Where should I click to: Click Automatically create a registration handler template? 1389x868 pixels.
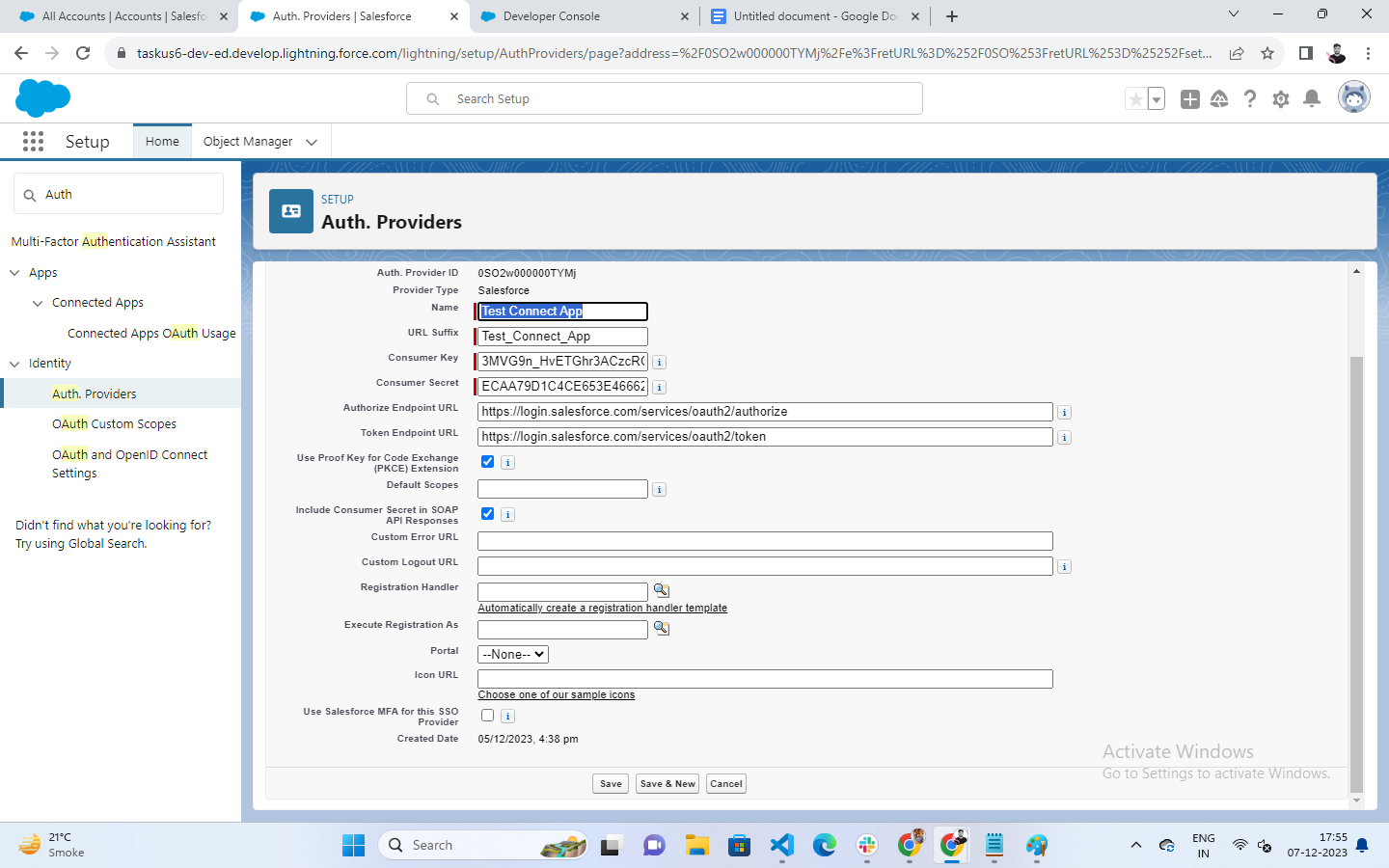pyautogui.click(x=603, y=609)
